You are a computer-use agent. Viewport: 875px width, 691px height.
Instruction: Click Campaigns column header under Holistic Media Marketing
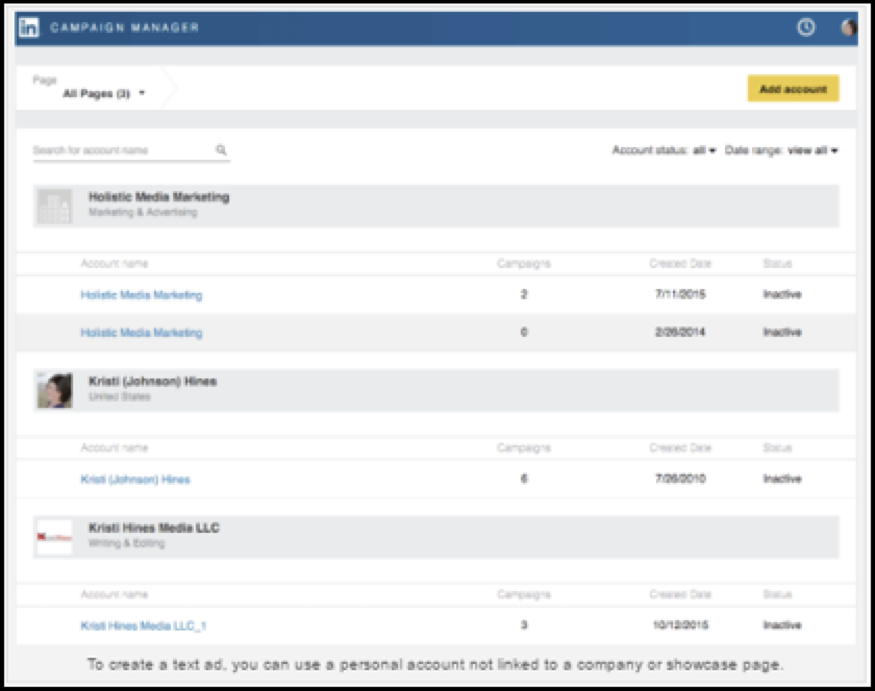[x=523, y=263]
